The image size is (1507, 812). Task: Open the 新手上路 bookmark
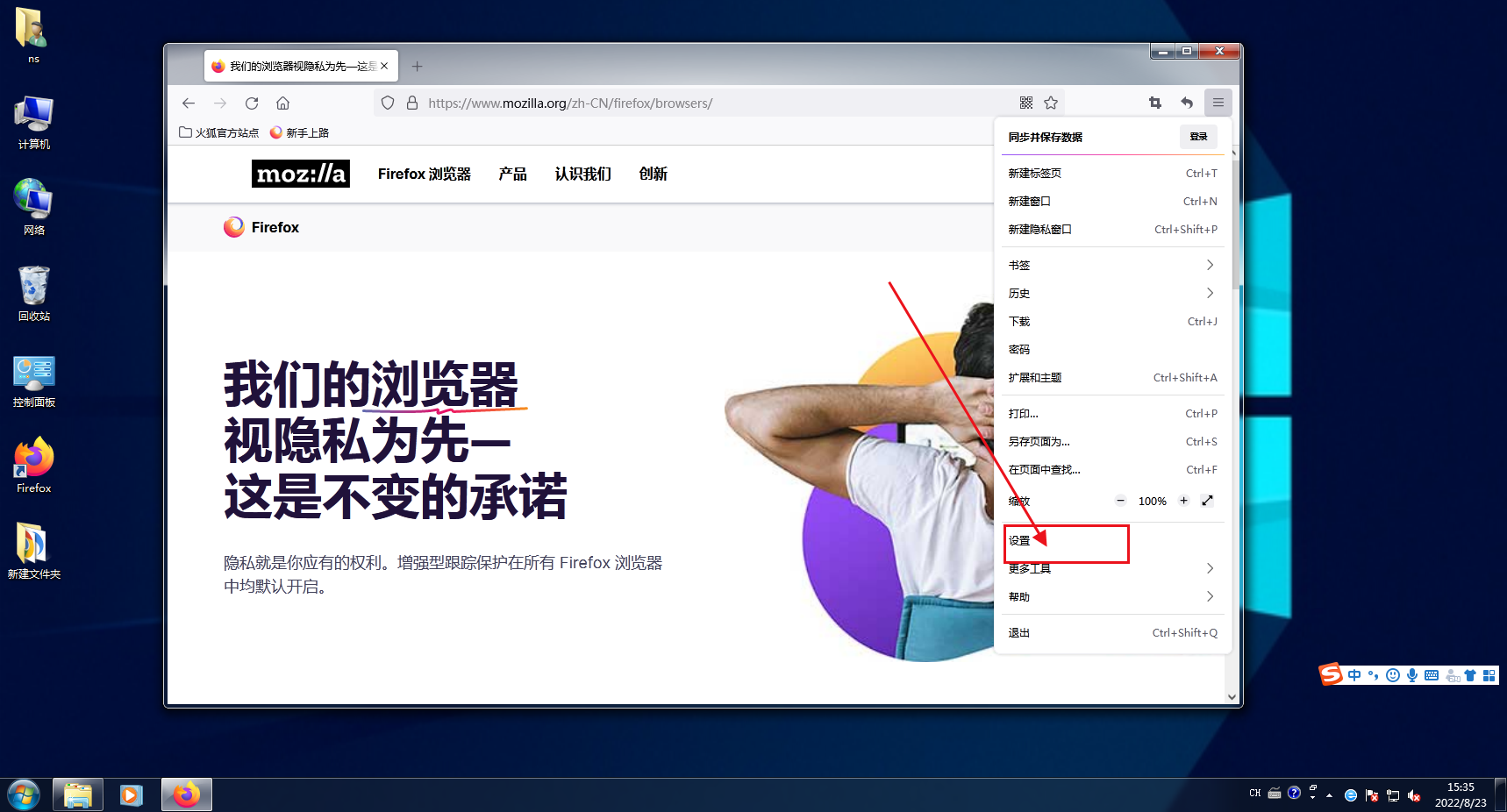pos(299,132)
